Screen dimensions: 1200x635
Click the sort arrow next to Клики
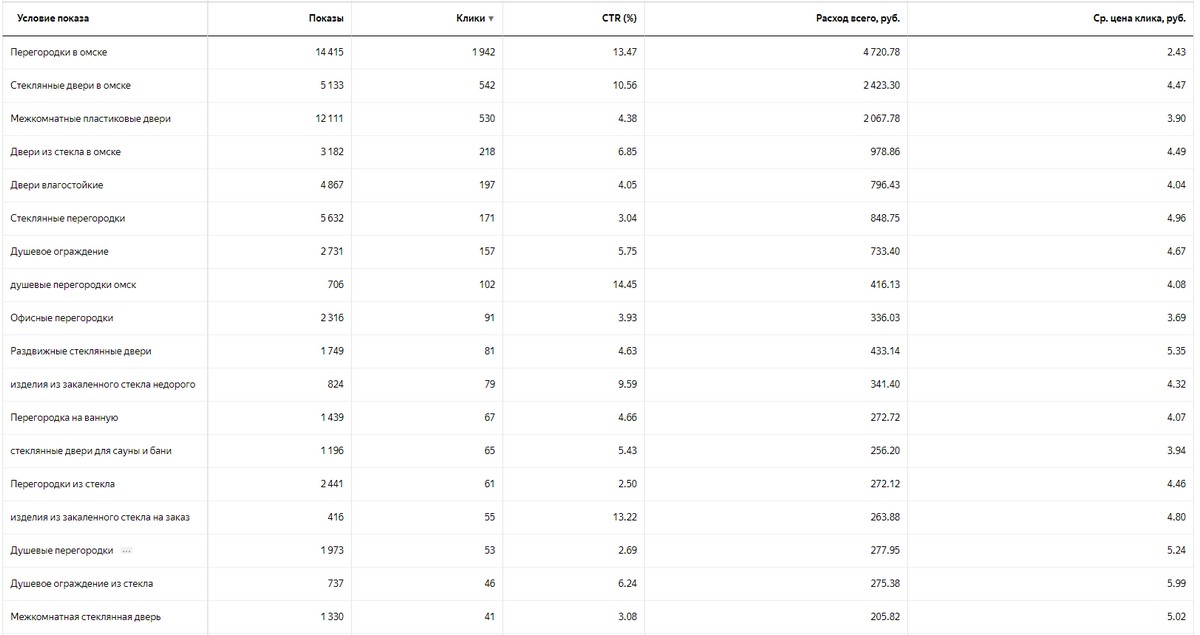pos(491,19)
